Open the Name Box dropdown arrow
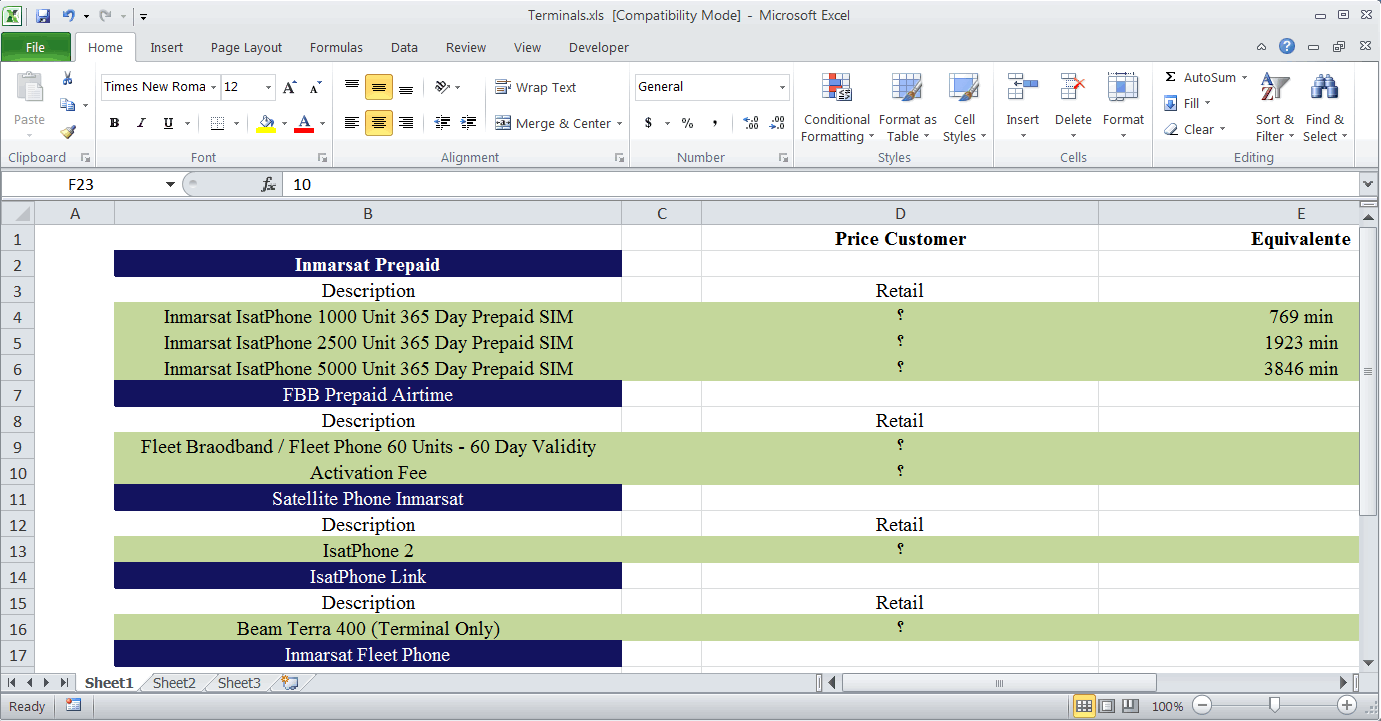Viewport: 1381px width, 721px height. (x=170, y=184)
